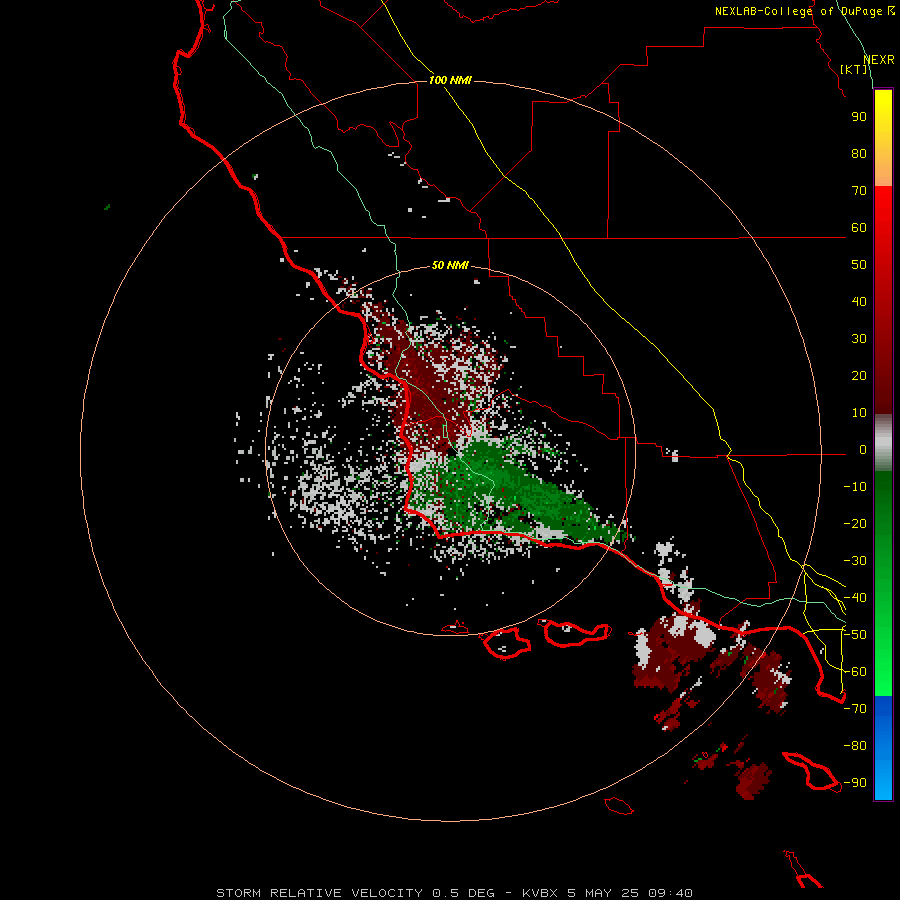900x900 pixels.
Task: Click the positive 10 scale value
Action: pos(859,413)
